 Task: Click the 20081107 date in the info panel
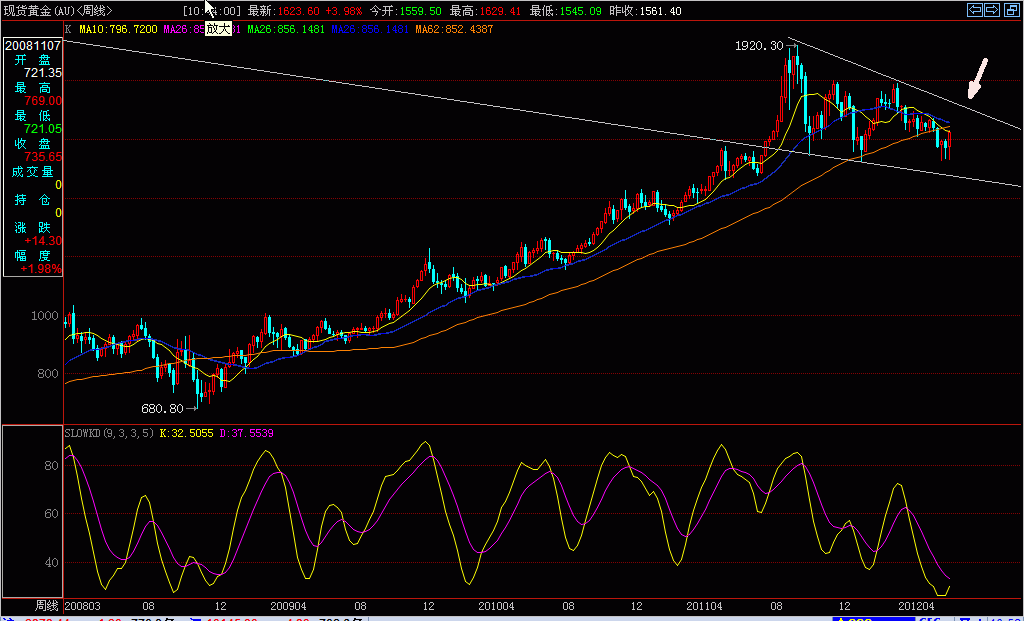click(x=33, y=46)
